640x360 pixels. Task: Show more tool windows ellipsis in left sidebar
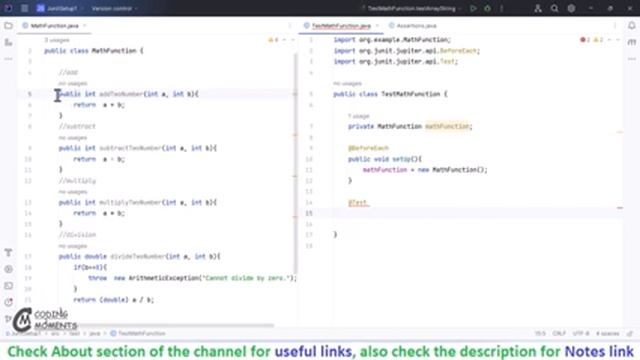pos(8,59)
